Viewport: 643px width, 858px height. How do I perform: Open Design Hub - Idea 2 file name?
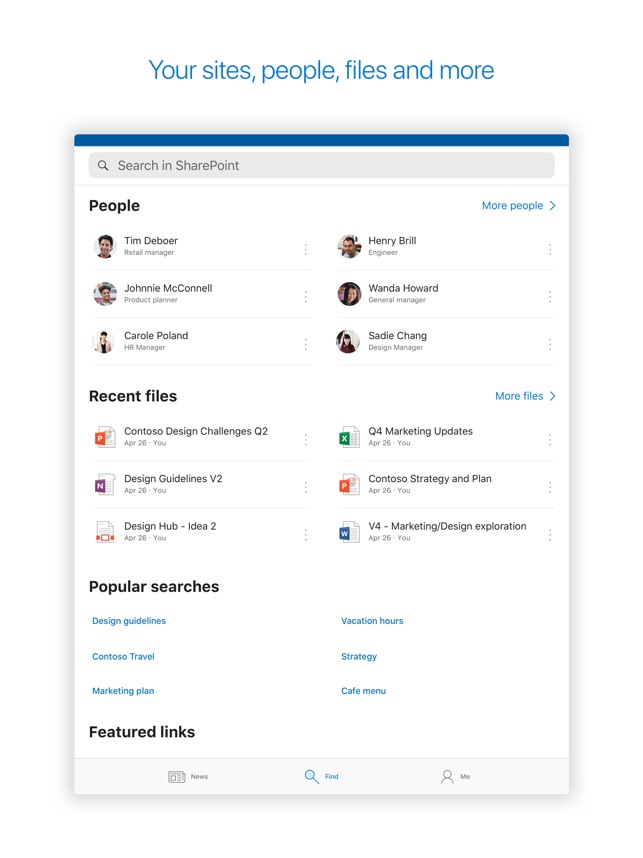tap(170, 526)
